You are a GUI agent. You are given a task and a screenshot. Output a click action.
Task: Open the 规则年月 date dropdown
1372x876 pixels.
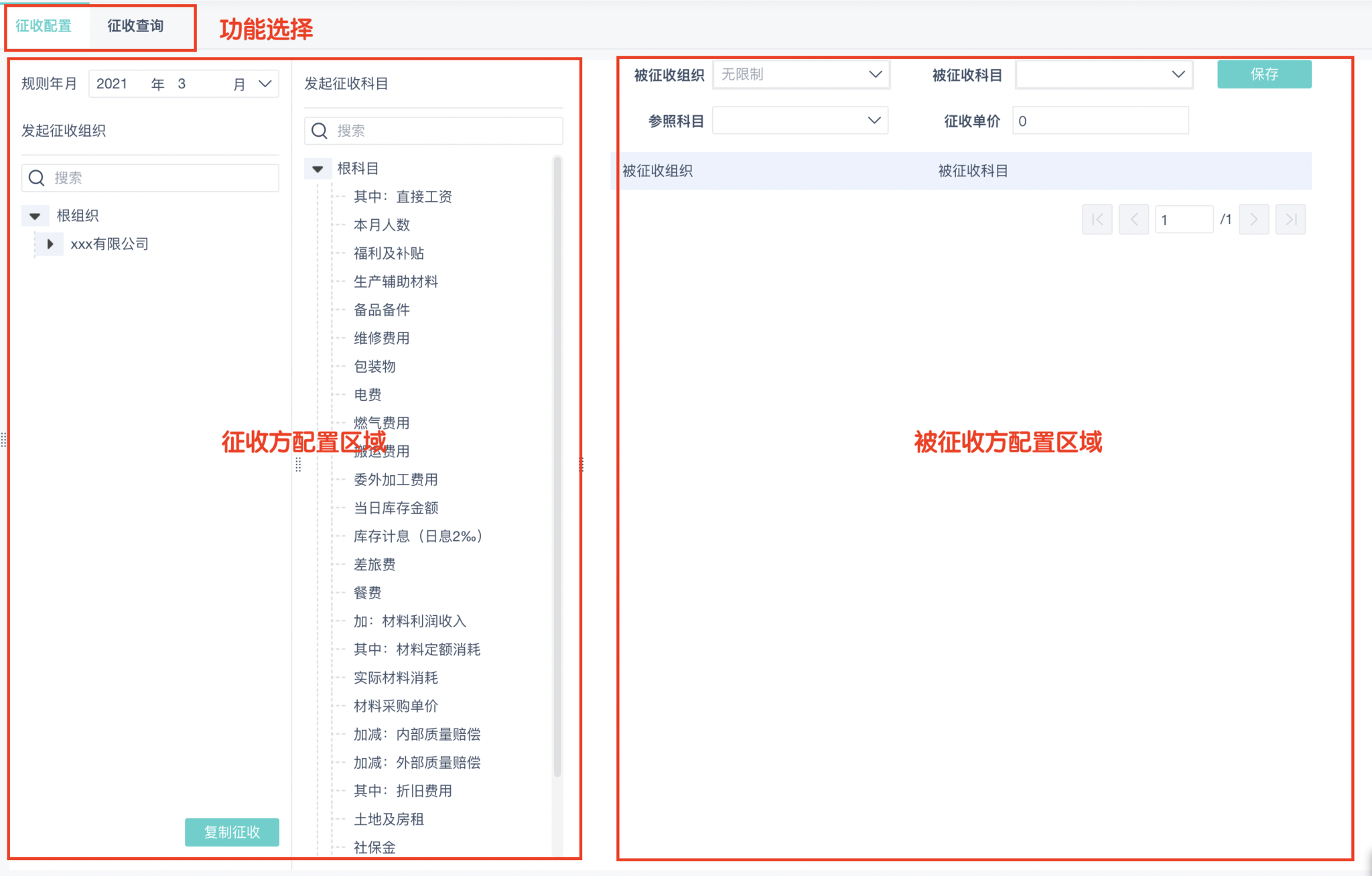click(x=265, y=84)
